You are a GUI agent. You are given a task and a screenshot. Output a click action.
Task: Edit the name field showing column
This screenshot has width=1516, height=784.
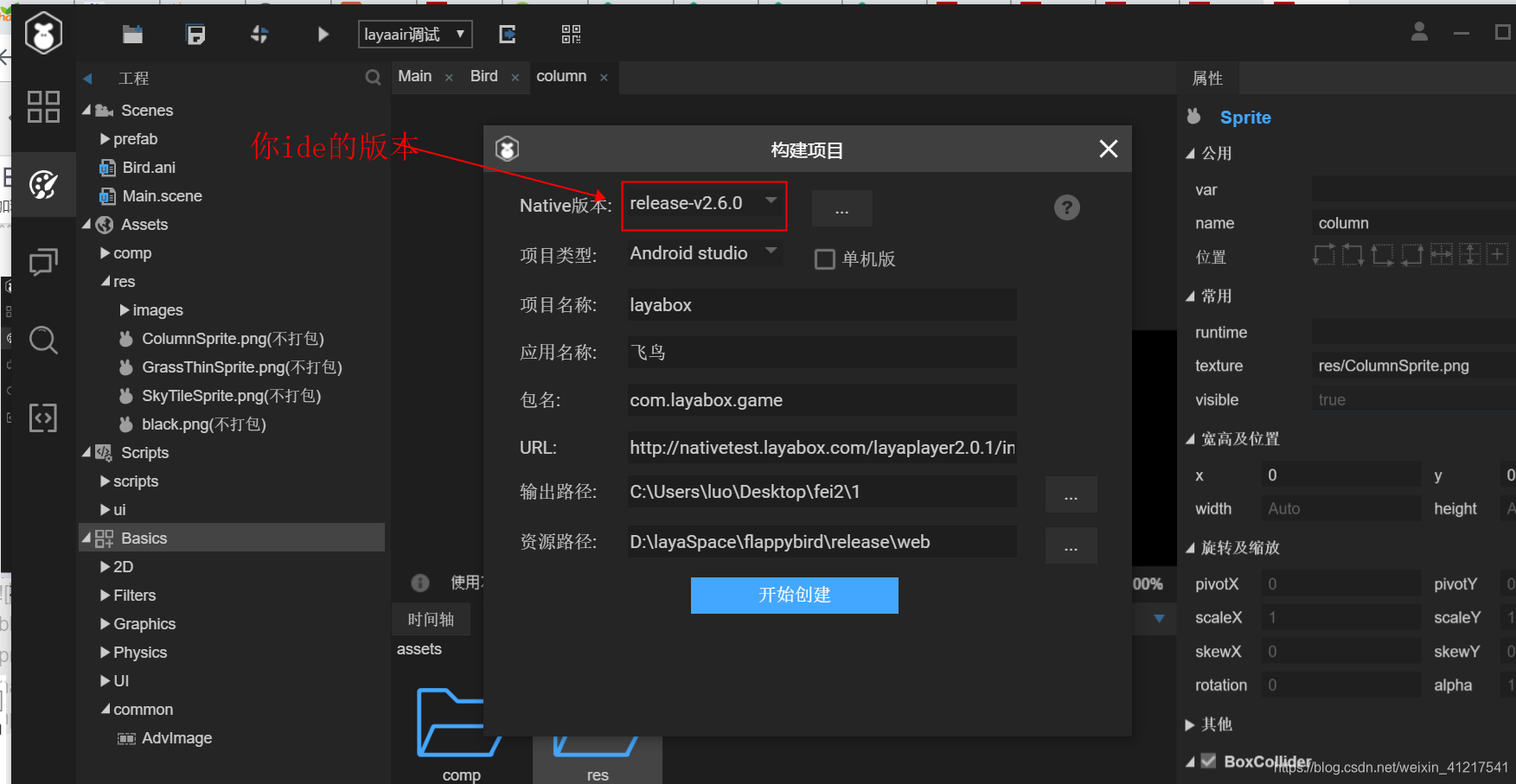pos(1414,223)
